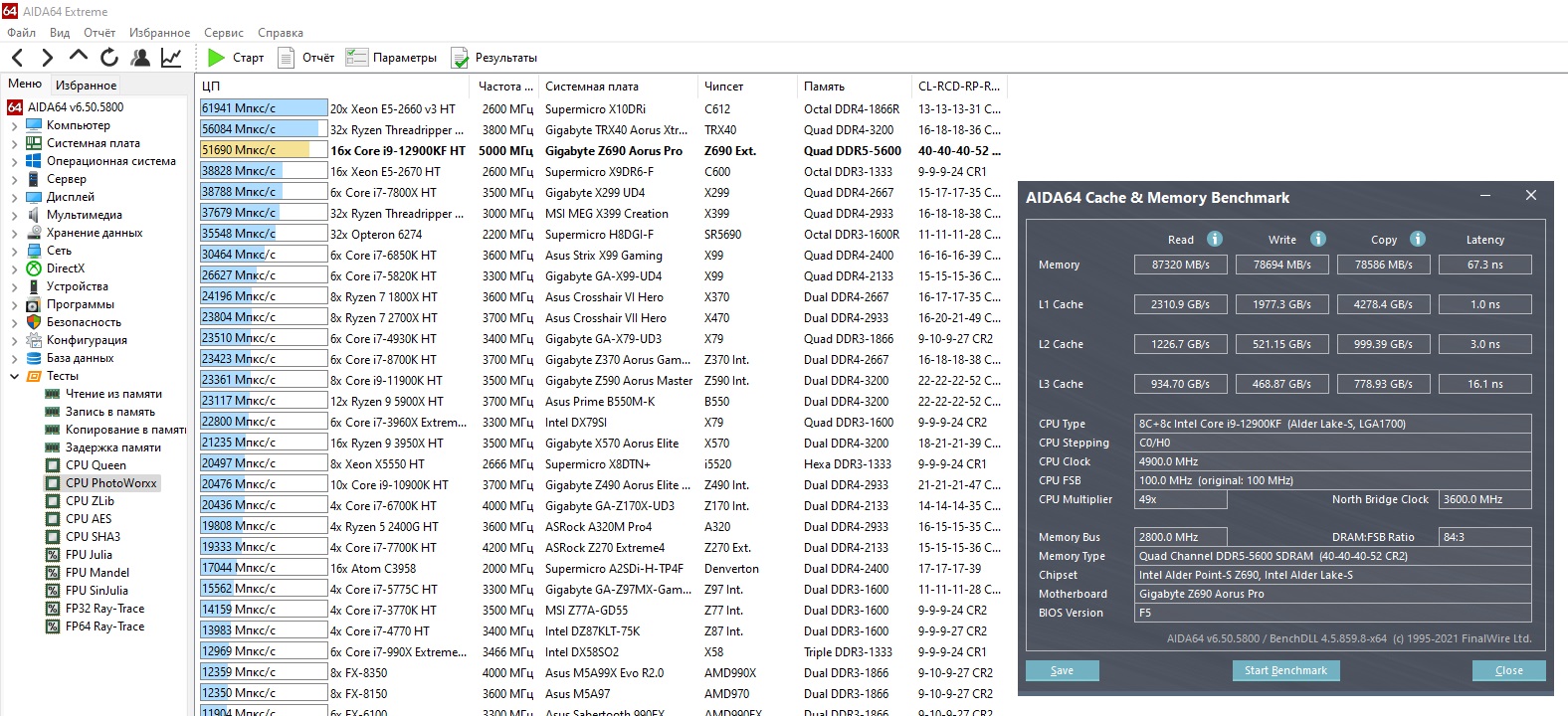Click the Отчёт toolbar button with page icon
This screenshot has height=716, width=1568.
pos(305,58)
